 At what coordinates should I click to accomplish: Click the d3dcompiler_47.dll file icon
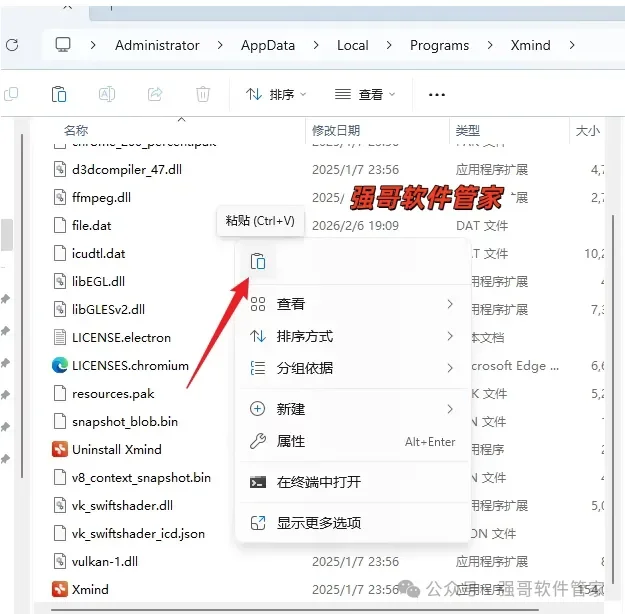tap(60, 169)
